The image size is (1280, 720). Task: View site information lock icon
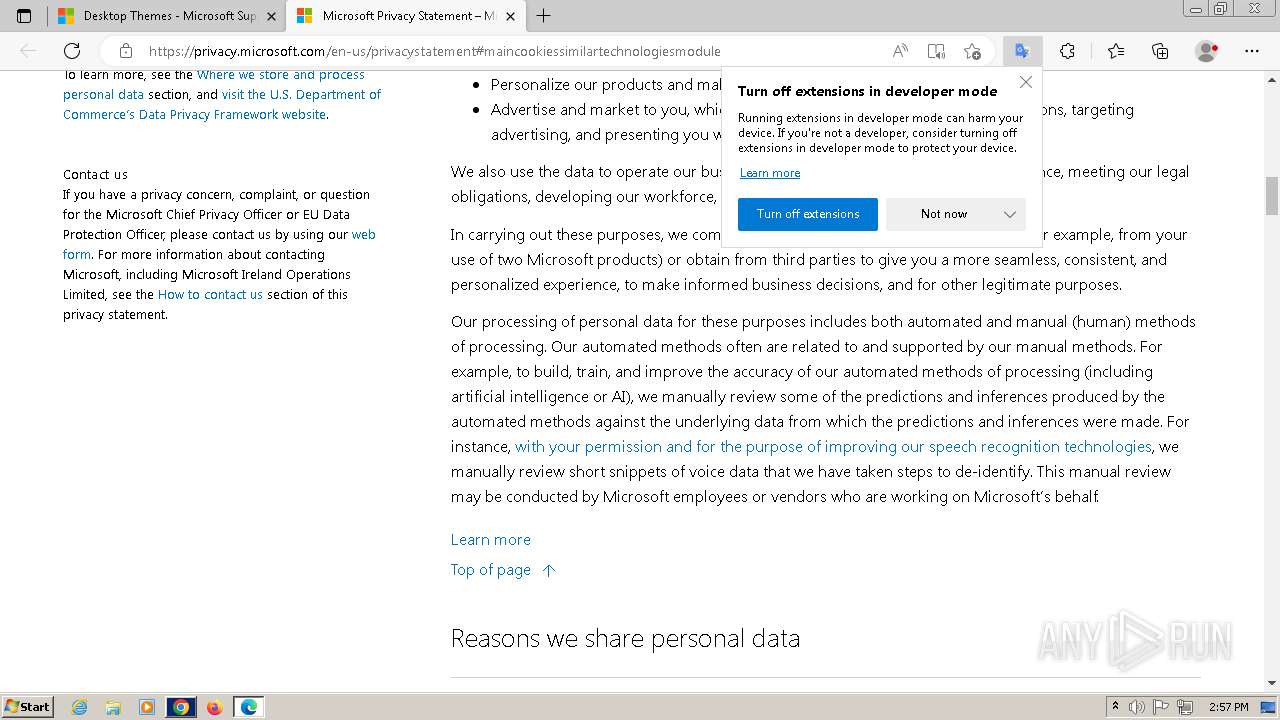tap(125, 51)
